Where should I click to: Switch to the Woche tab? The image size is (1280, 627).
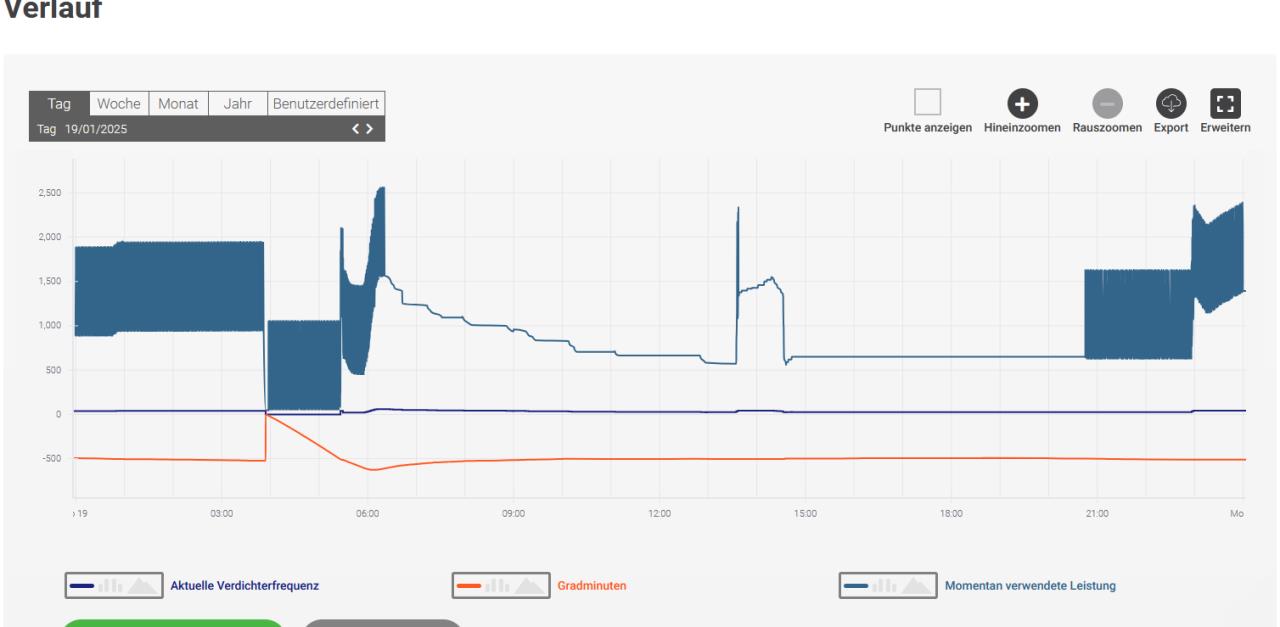point(119,104)
